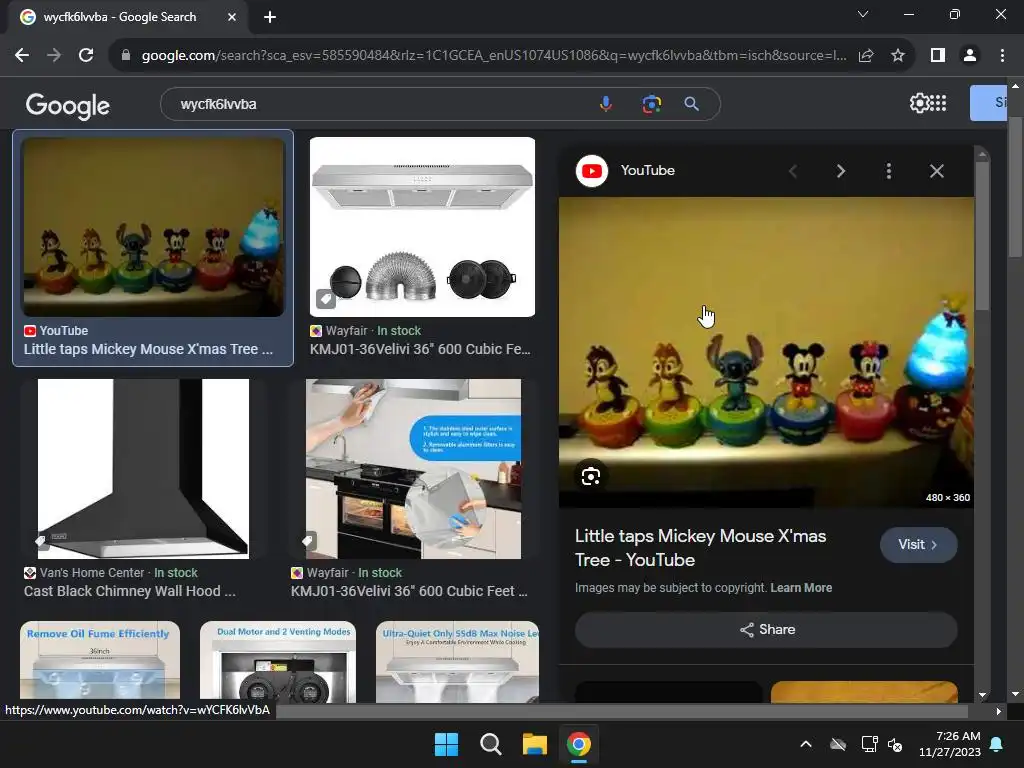1024x768 pixels.
Task: Close the image preview panel
Action: click(x=936, y=171)
